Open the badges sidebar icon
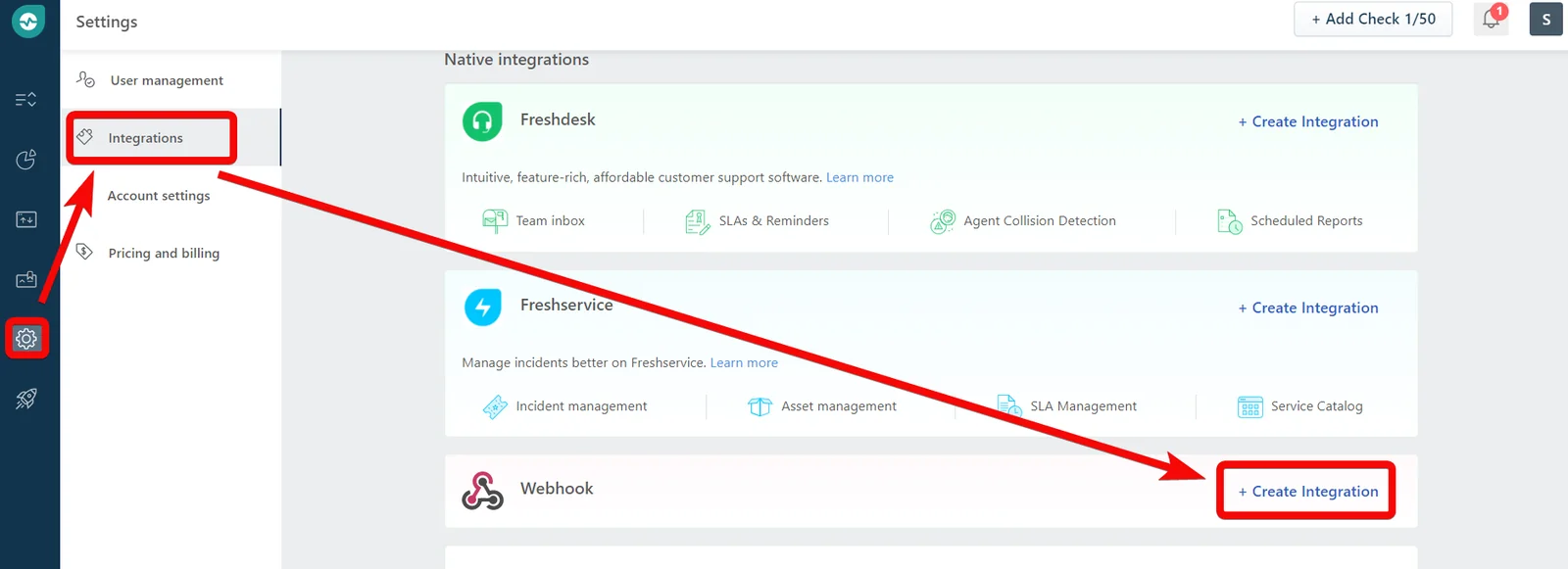 click(x=26, y=279)
